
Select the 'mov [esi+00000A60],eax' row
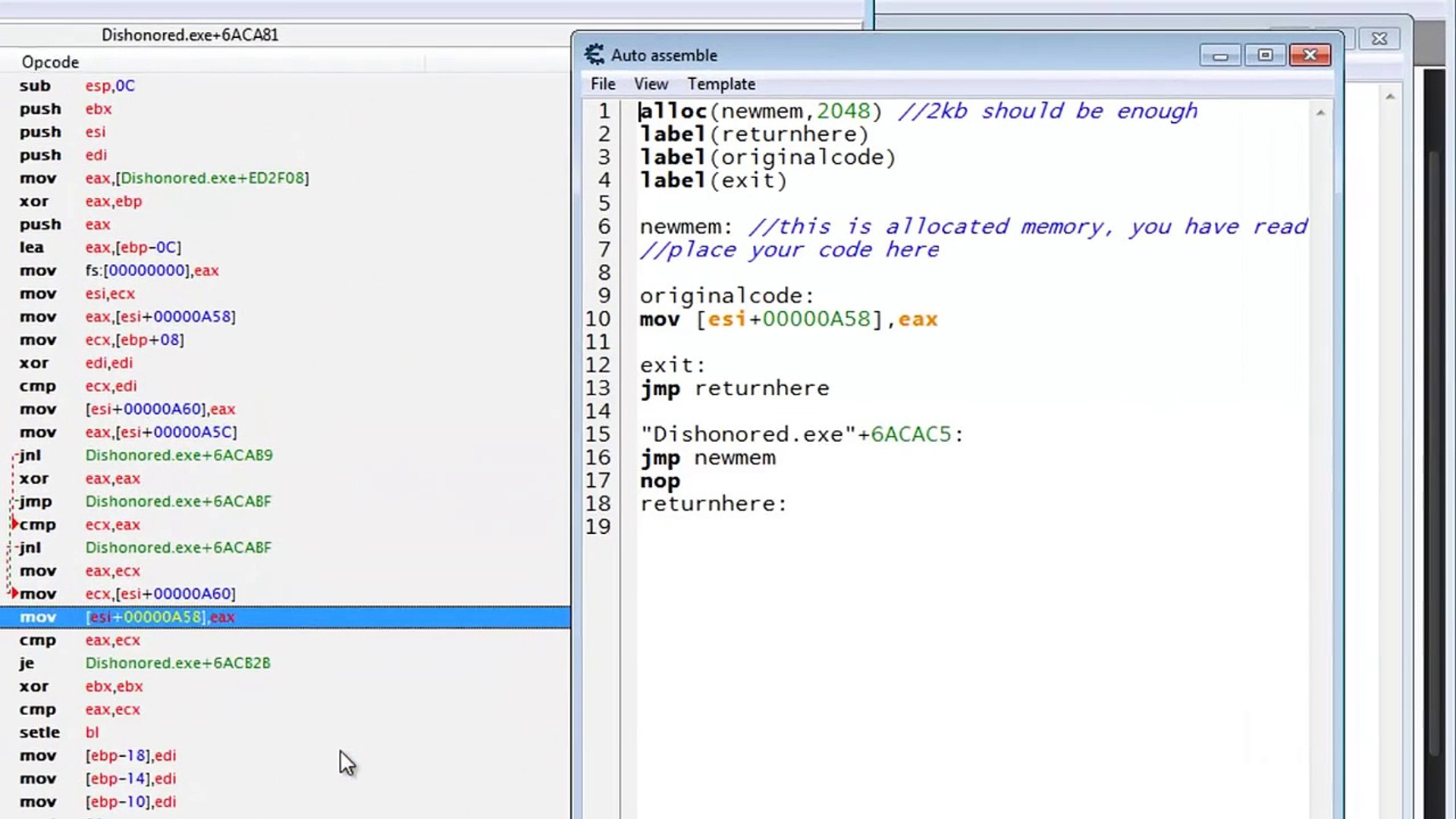coord(285,409)
